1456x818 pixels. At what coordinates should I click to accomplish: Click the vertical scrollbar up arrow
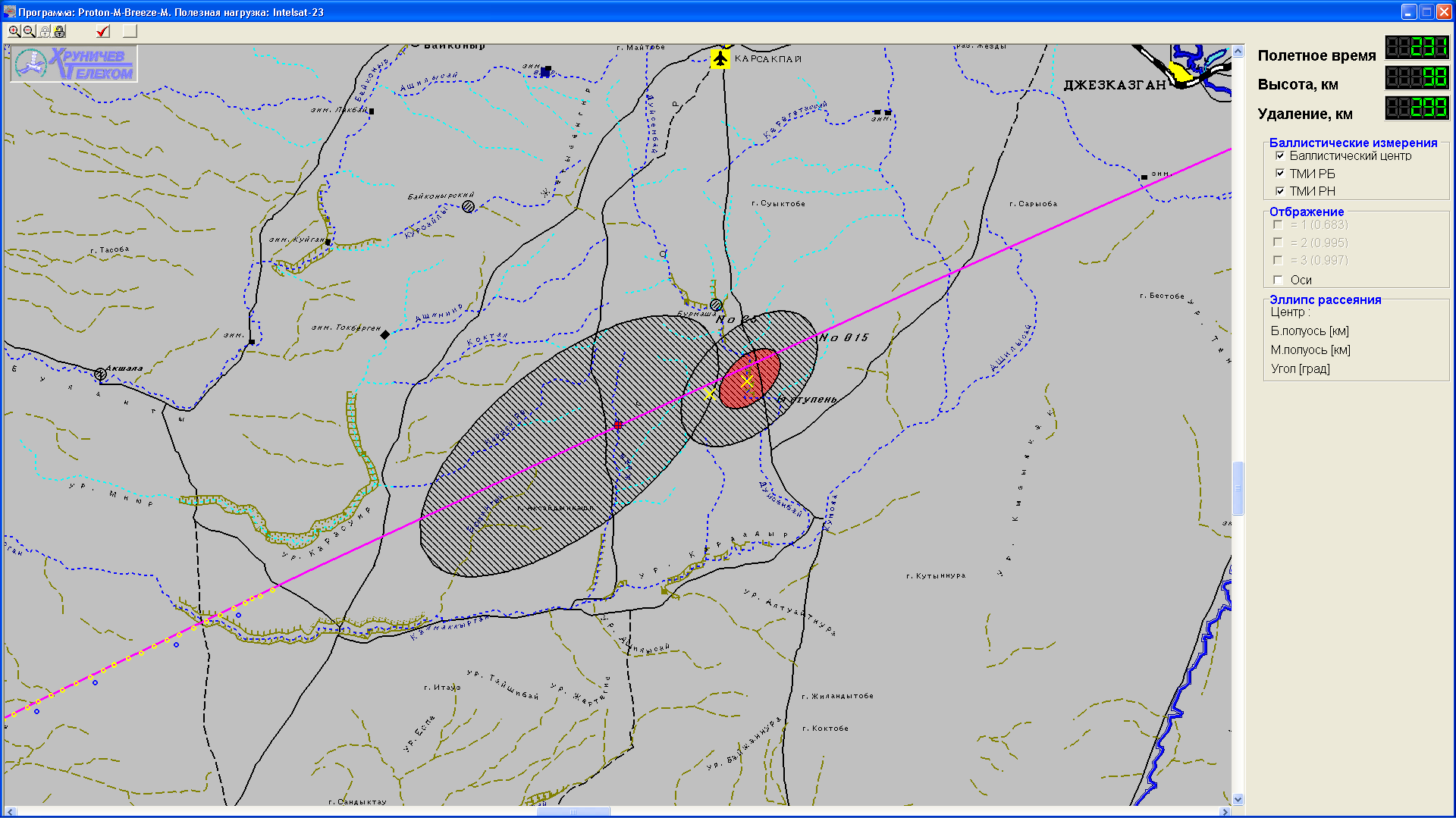(1238, 52)
